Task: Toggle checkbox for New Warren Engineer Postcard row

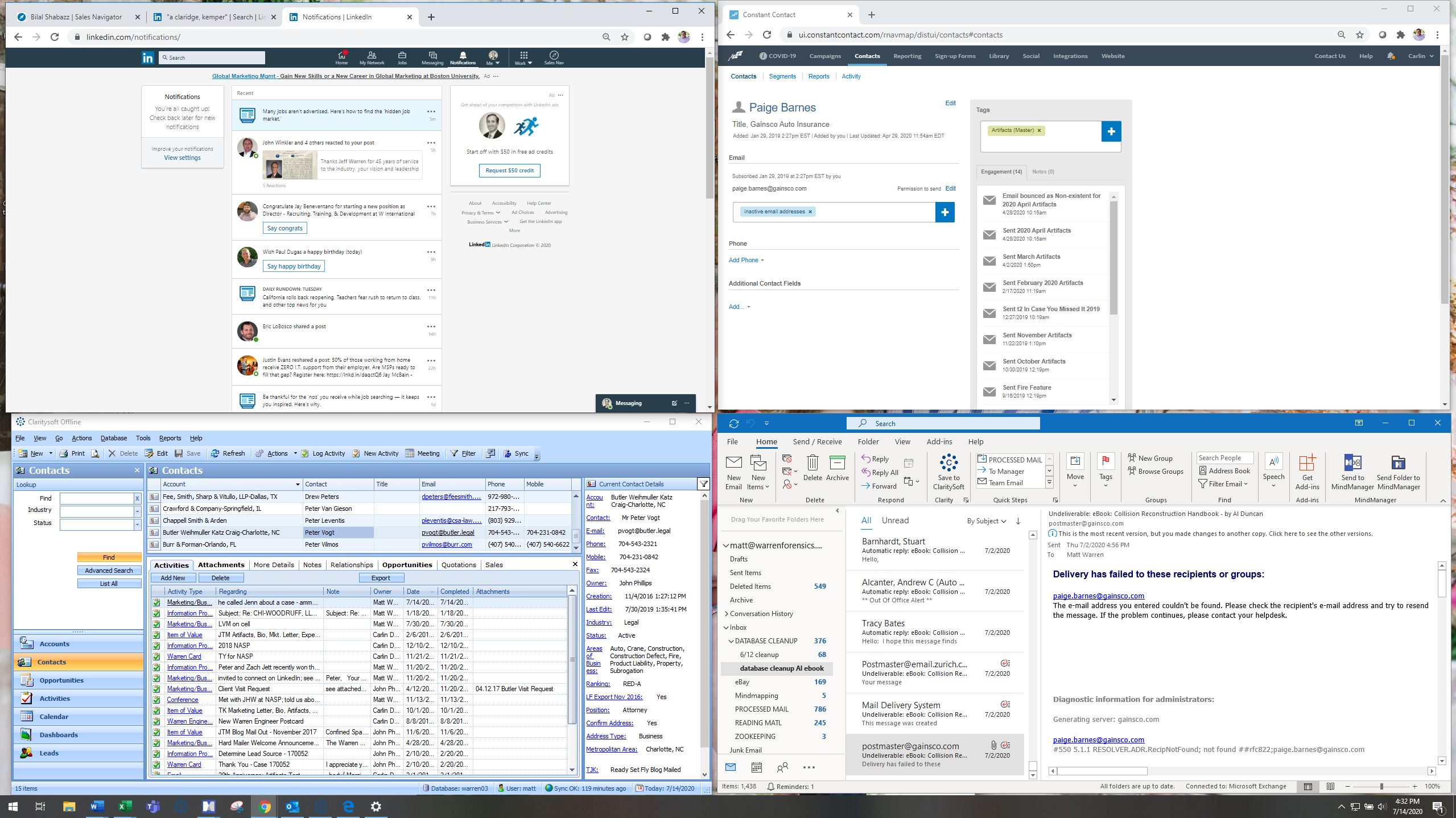Action: click(x=156, y=721)
